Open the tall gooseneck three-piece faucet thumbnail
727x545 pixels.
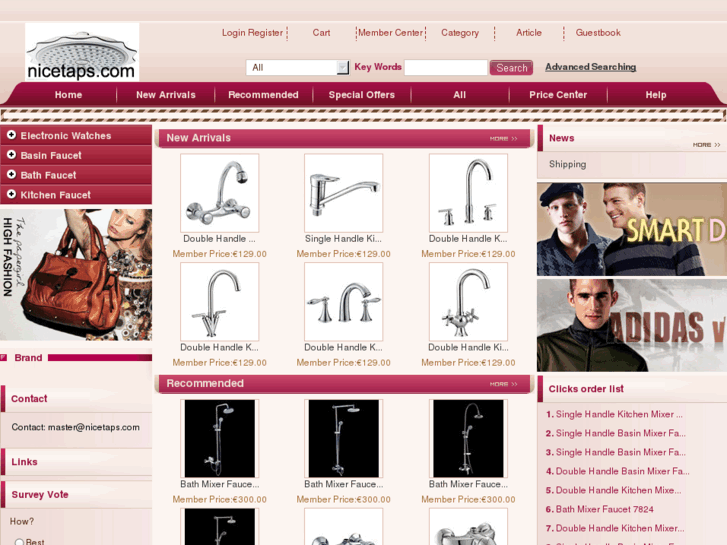click(468, 193)
